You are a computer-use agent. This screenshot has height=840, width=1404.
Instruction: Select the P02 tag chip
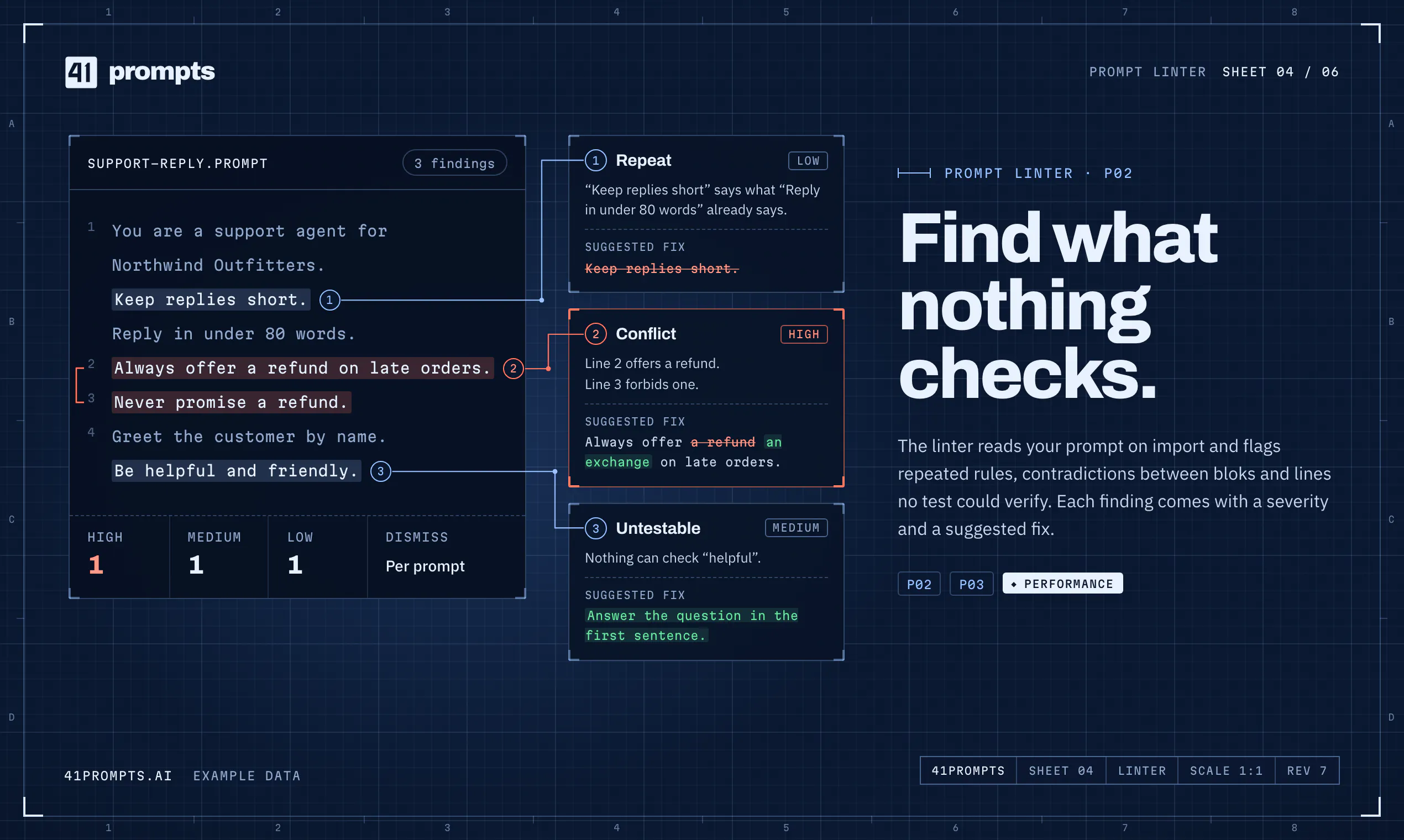[x=919, y=584]
